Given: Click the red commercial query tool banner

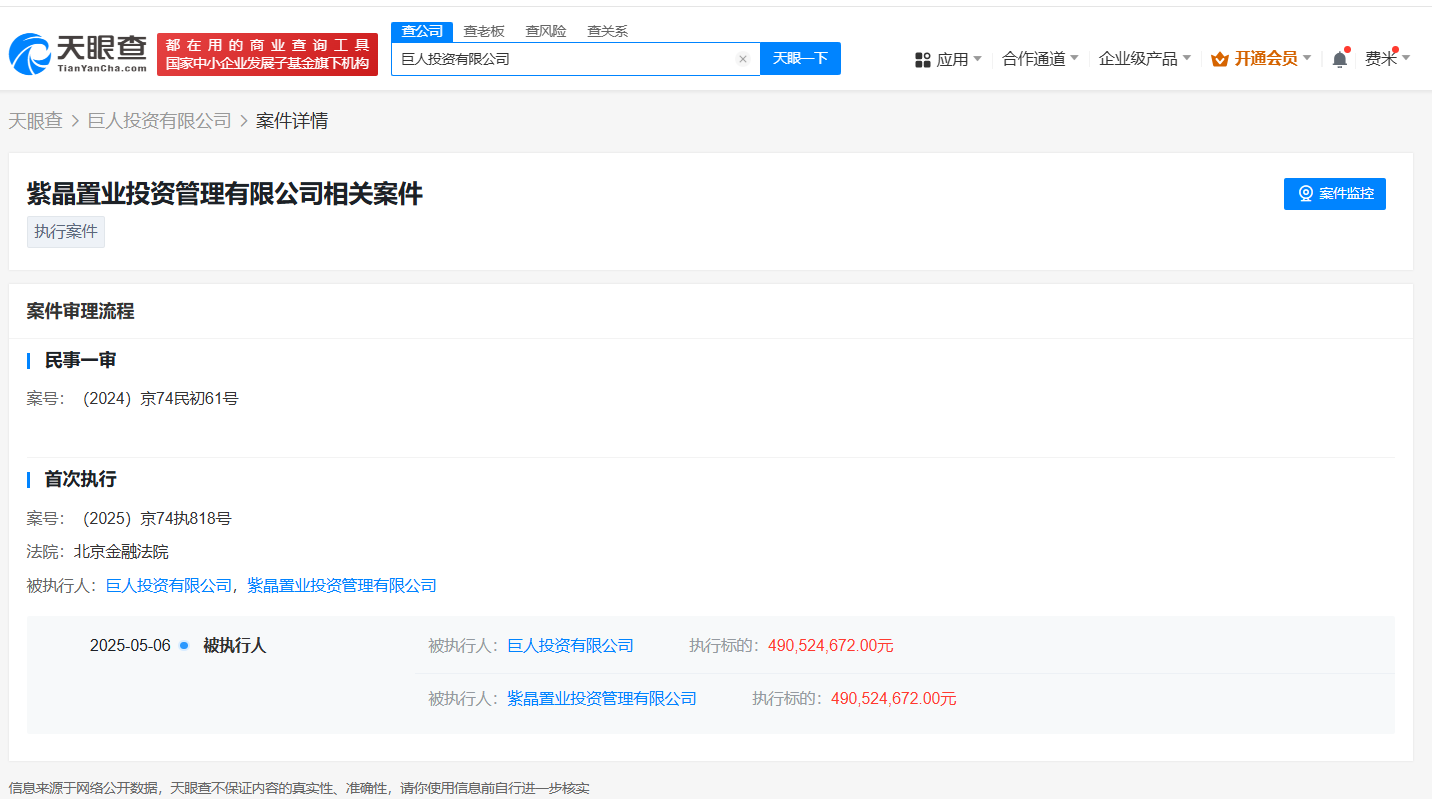Looking at the screenshot, I should 268,54.
